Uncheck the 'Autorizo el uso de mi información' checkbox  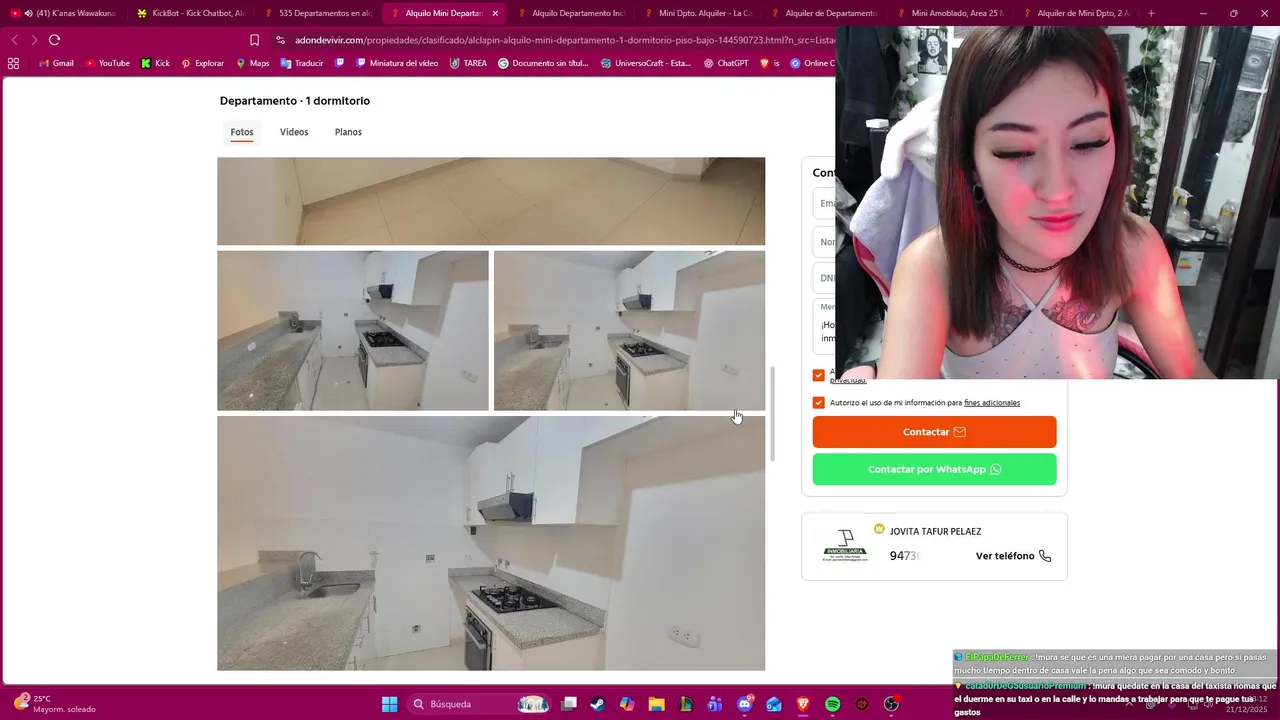coord(819,403)
